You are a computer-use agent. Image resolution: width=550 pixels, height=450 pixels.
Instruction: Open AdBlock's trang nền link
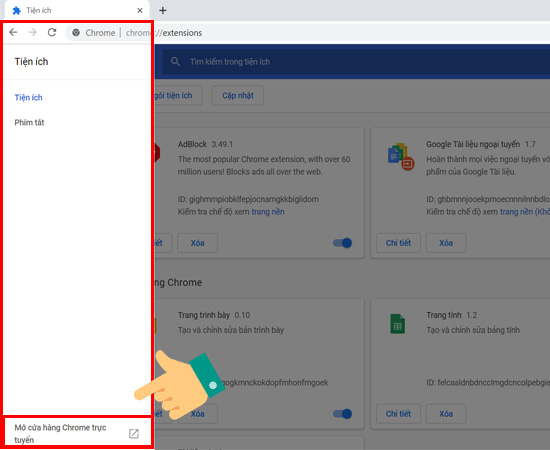268,211
